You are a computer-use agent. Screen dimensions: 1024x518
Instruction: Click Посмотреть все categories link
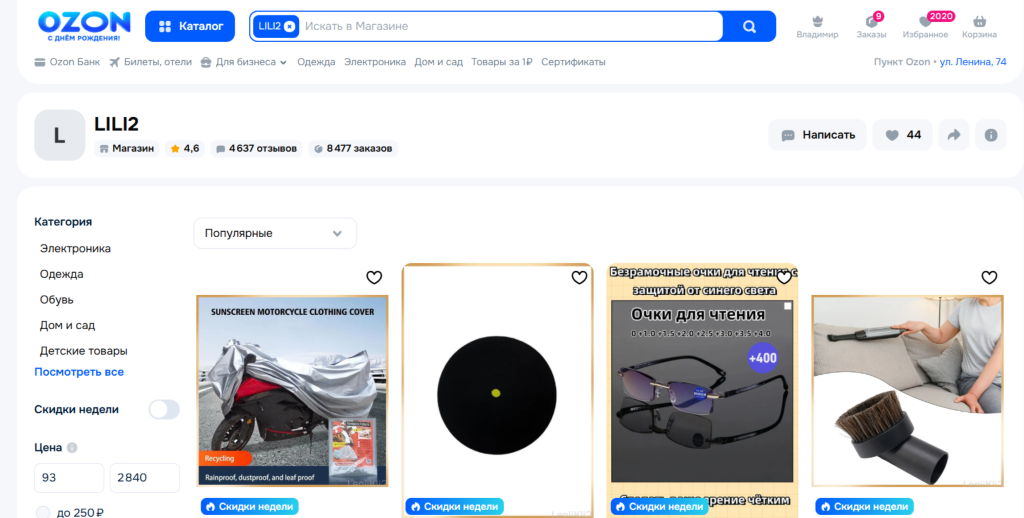click(x=79, y=372)
